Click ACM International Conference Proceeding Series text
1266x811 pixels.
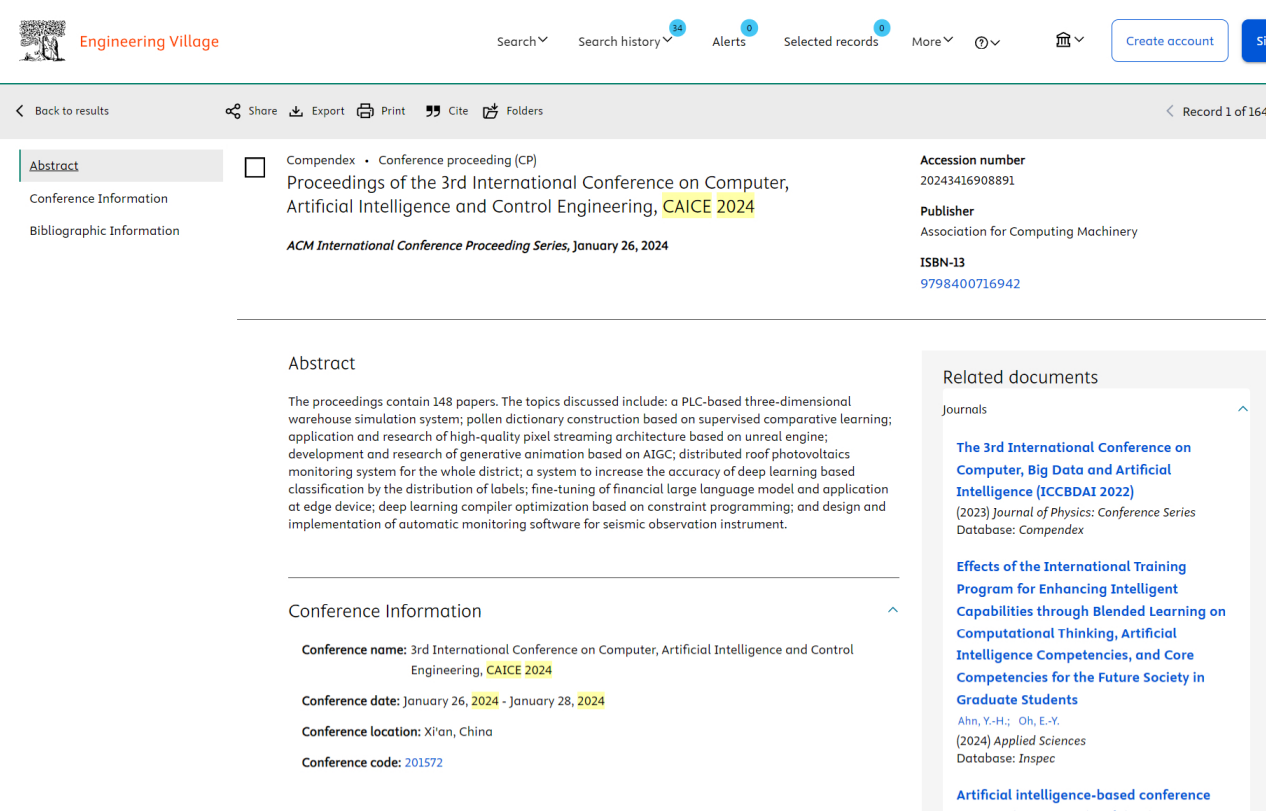tap(427, 245)
